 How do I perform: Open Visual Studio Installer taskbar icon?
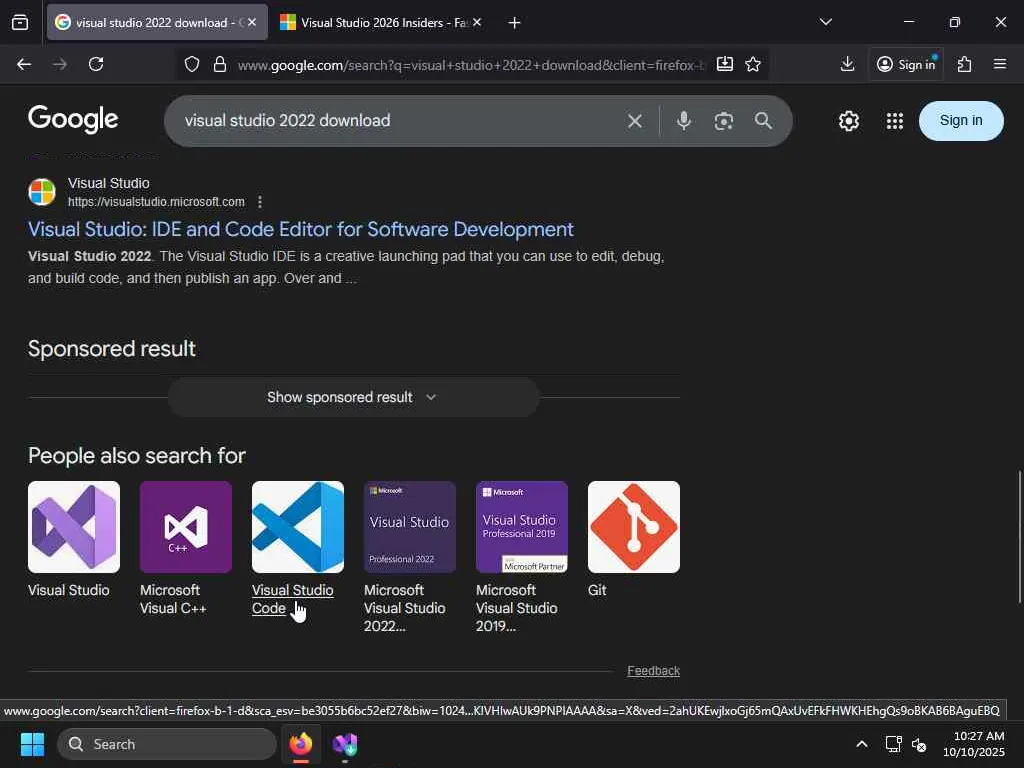pos(345,744)
